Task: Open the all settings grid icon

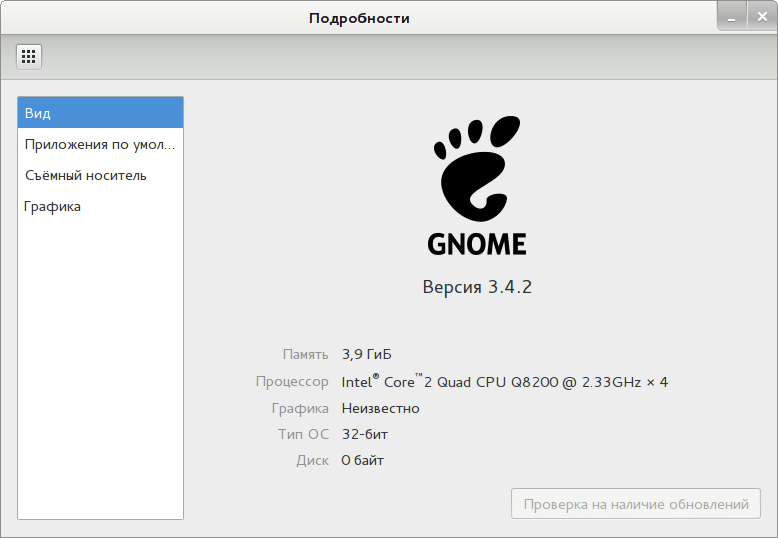Action: coord(29,57)
